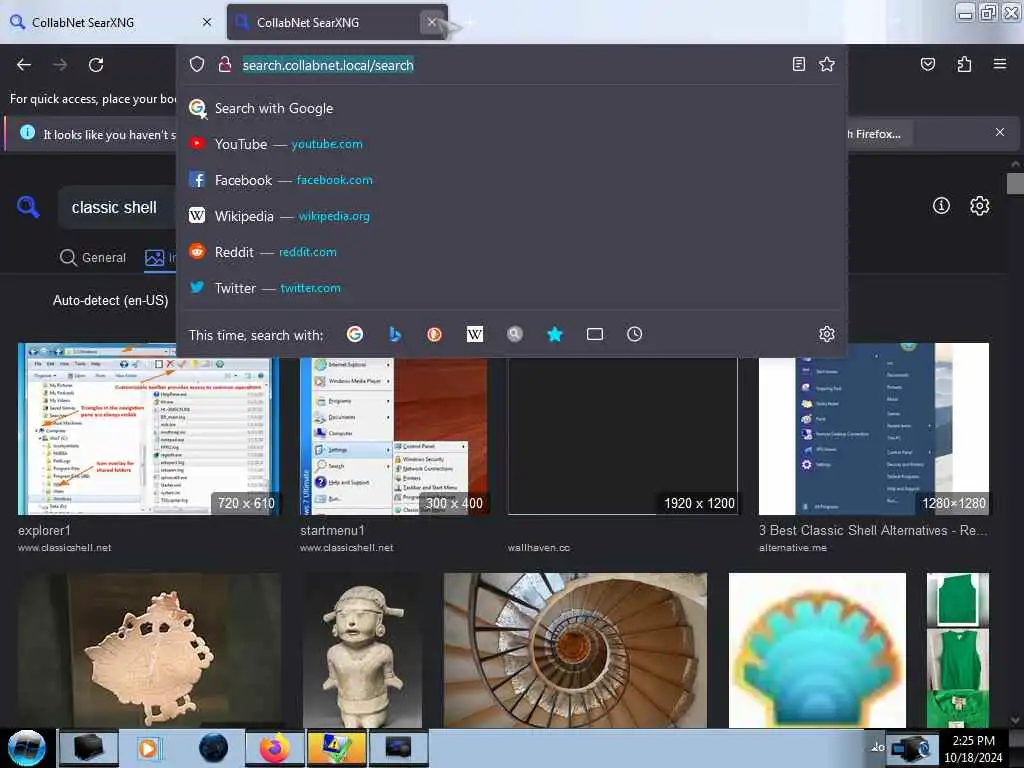Click the SearXNG magnifier logo
This screenshot has height=768, width=1024.
point(28,207)
